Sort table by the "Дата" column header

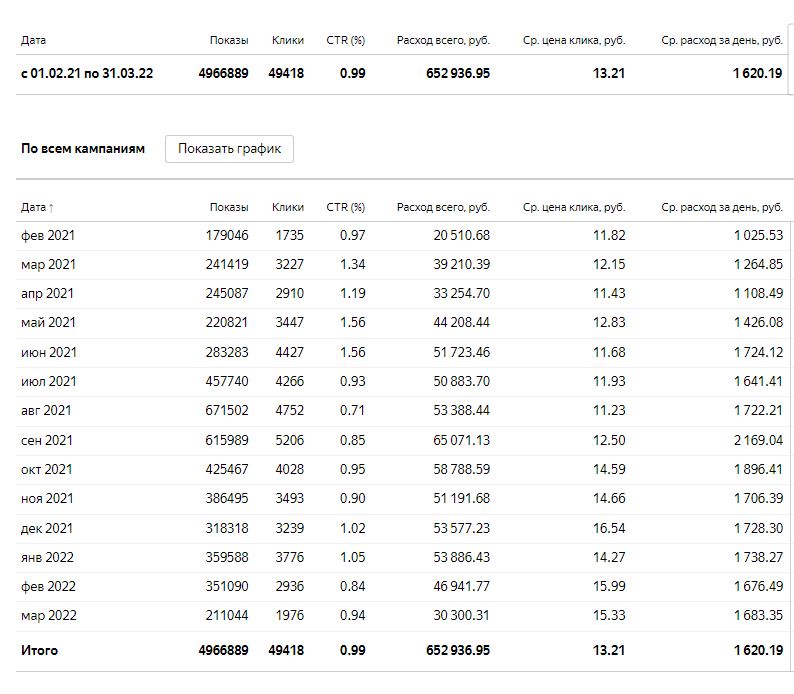[37, 207]
